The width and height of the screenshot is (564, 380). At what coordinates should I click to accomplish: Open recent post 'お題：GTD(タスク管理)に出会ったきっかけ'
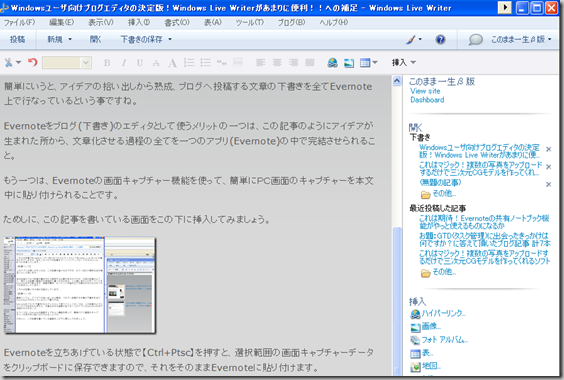click(x=485, y=240)
